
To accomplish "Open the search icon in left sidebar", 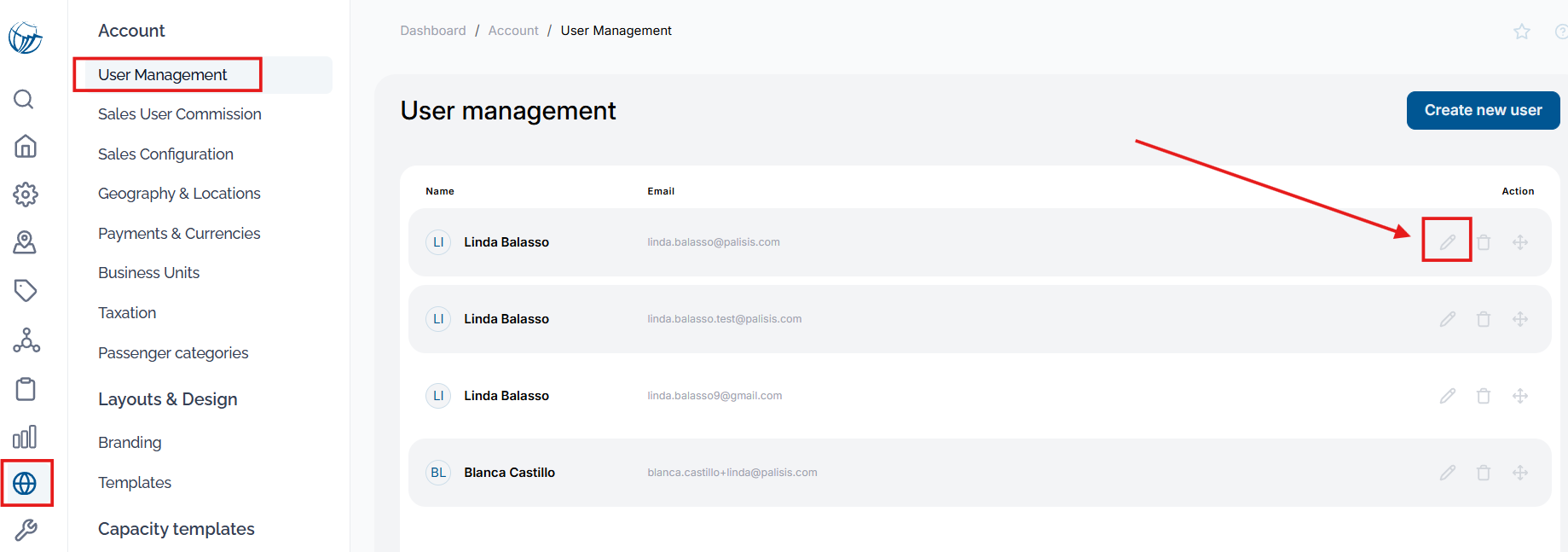I will point(24,99).
